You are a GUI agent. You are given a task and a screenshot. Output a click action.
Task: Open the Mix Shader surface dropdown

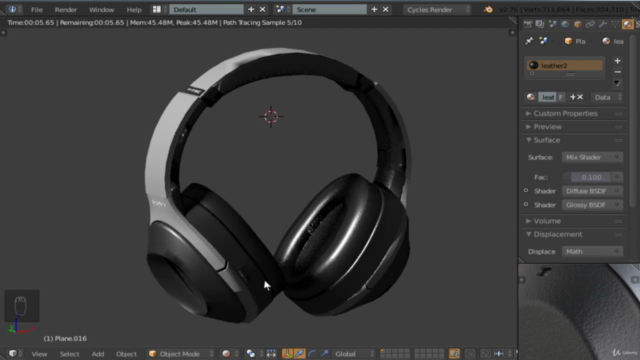592,157
